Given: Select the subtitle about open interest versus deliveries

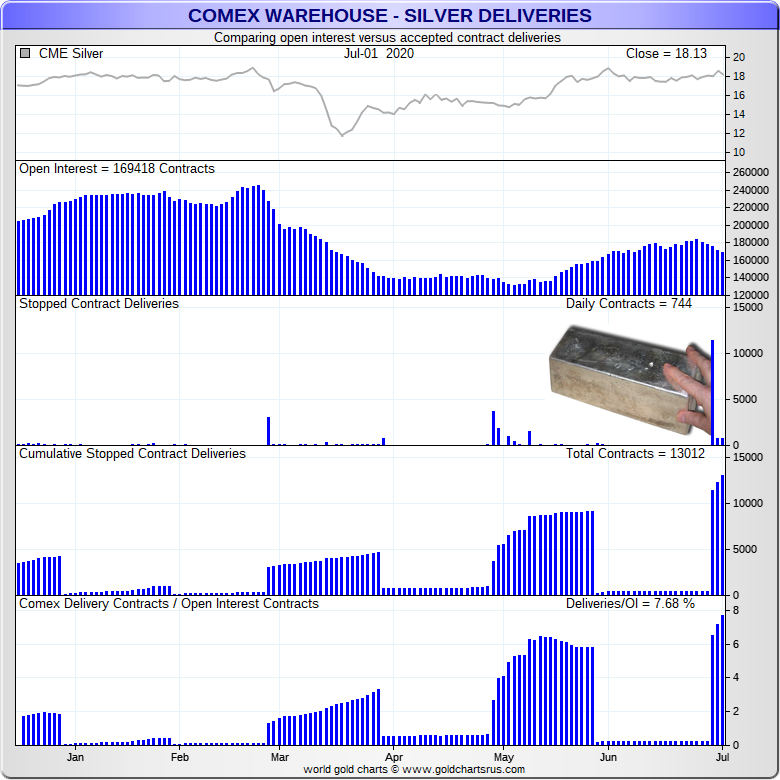Looking at the screenshot, I should [387, 37].
